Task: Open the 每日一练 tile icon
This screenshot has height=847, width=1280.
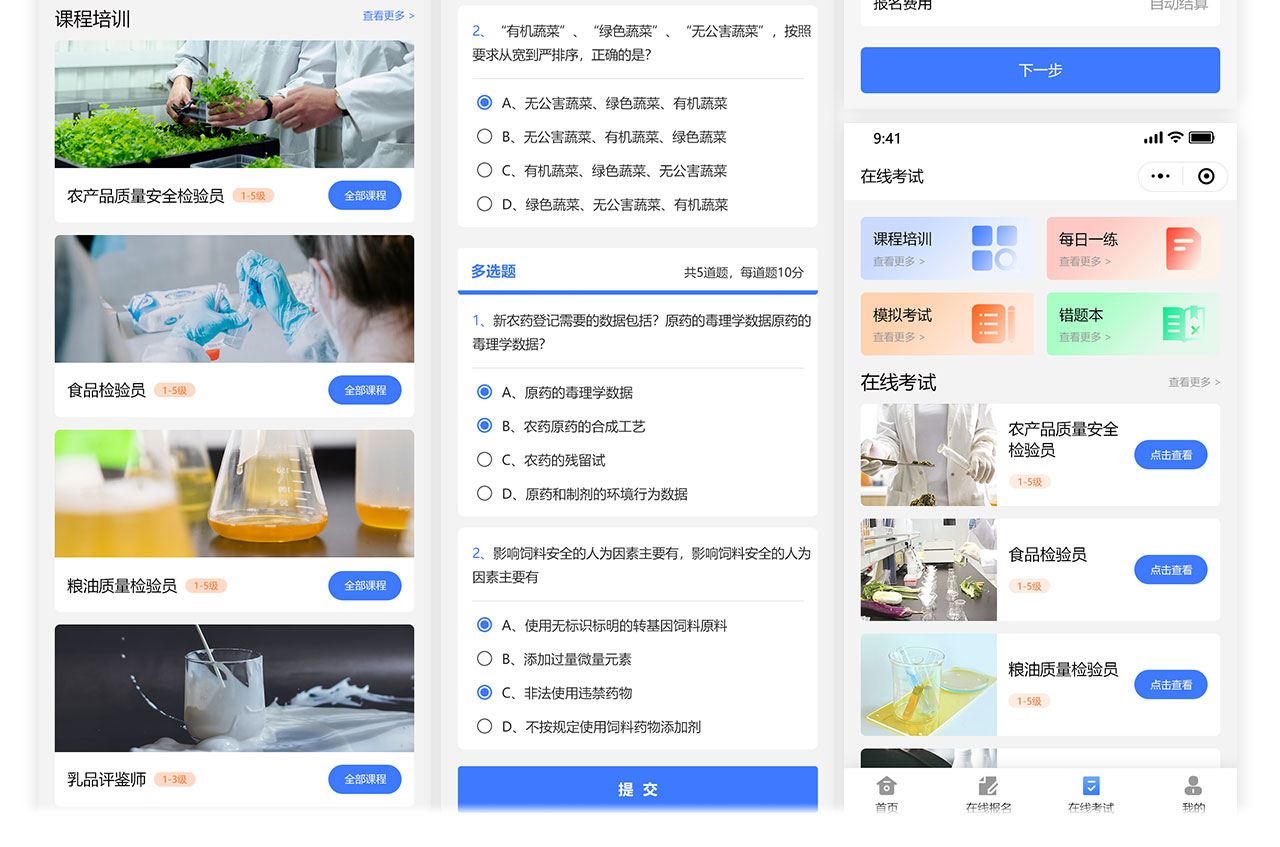Action: [x=1183, y=248]
